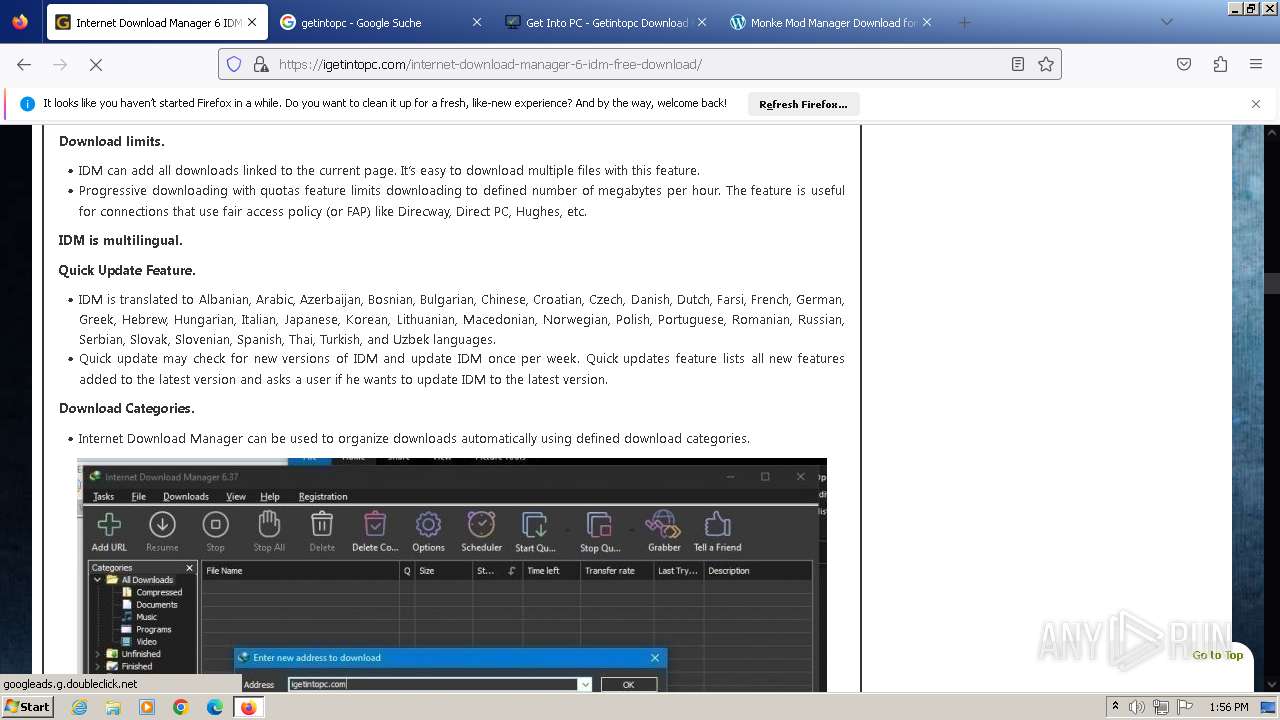Screen dimensions: 1280x720
Task: Open the network status tray icon
Action: [1161, 707]
